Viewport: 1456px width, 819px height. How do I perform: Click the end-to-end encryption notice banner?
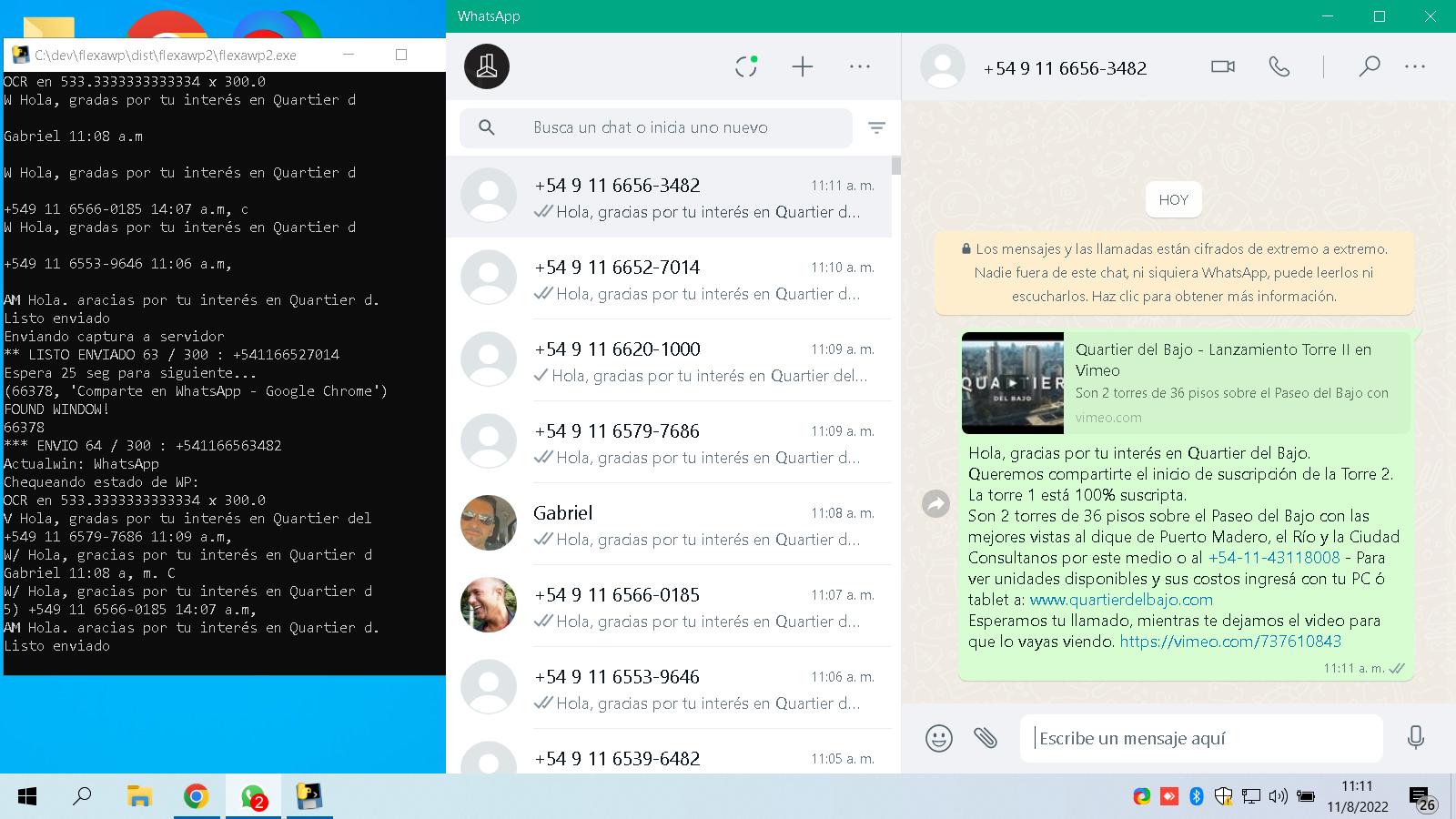pyautogui.click(x=1174, y=272)
